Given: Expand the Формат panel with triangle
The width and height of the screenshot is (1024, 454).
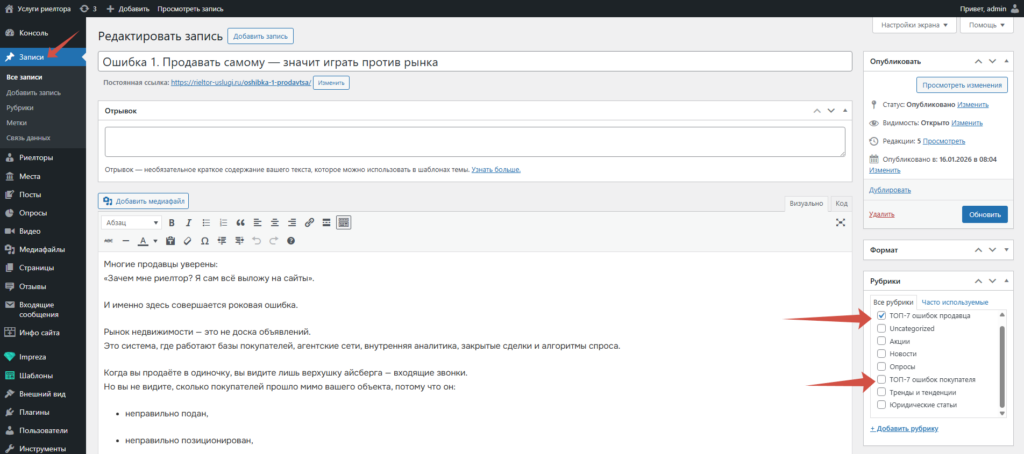Looking at the screenshot, I should [x=1008, y=250].
